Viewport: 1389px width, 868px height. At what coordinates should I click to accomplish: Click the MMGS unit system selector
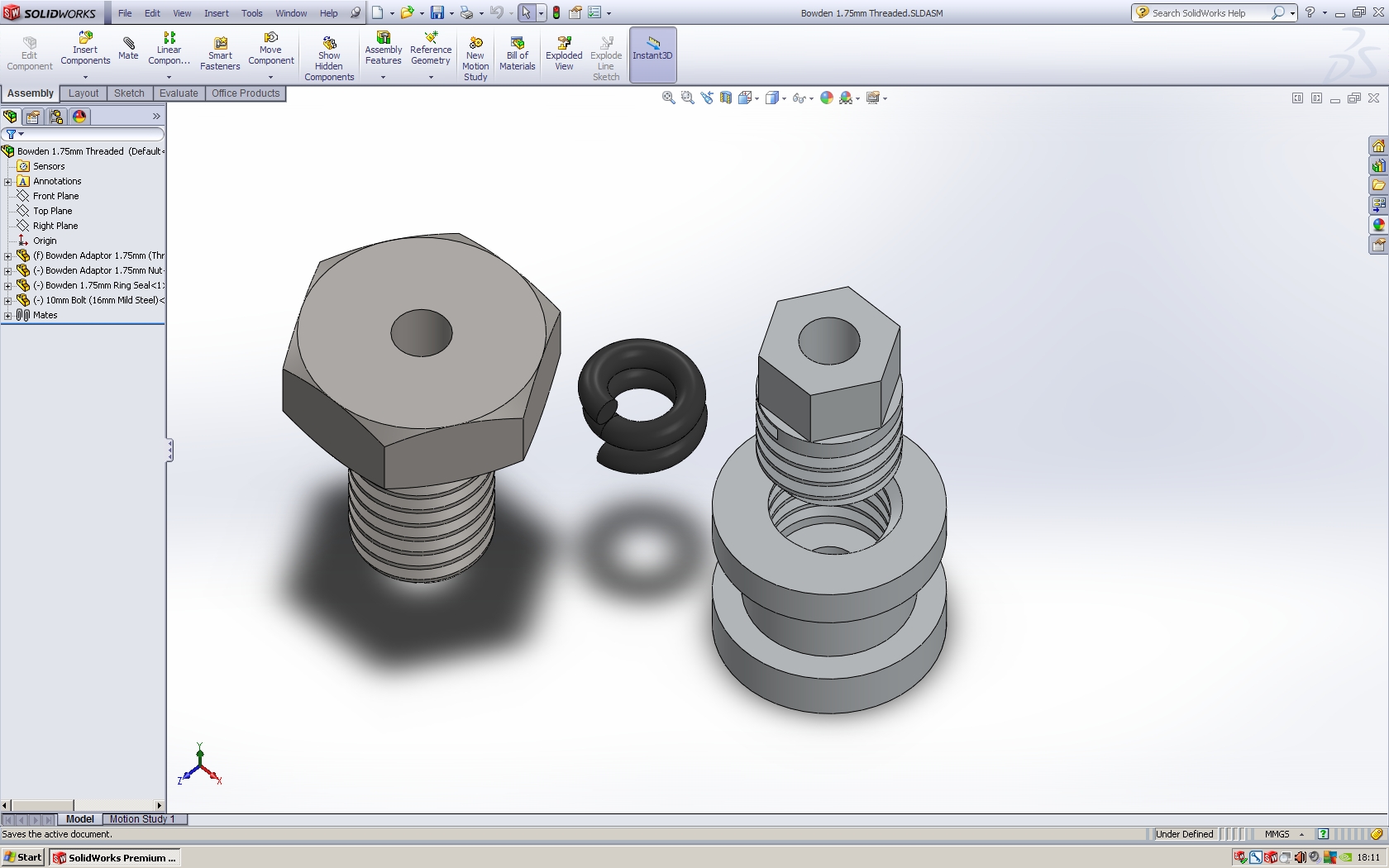point(1284,834)
